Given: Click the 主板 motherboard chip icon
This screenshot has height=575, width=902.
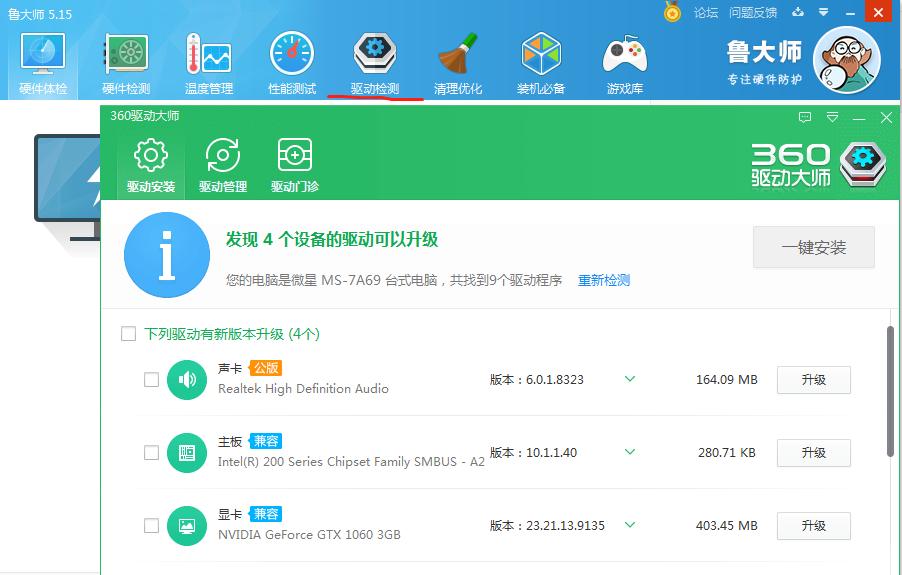Looking at the screenshot, I should tap(187, 453).
